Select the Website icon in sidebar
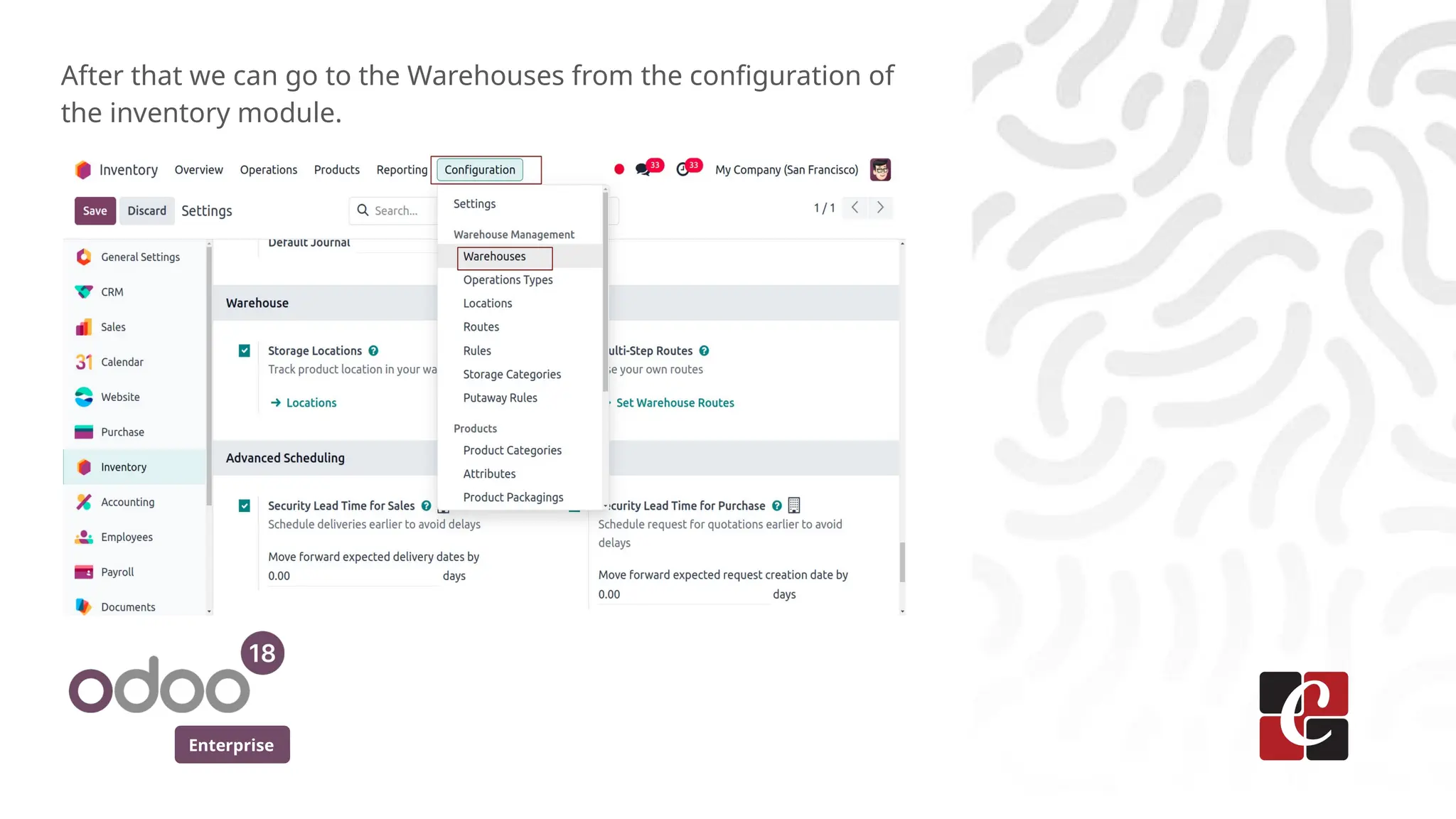Screen dimensions: 1456x819 click(x=84, y=397)
